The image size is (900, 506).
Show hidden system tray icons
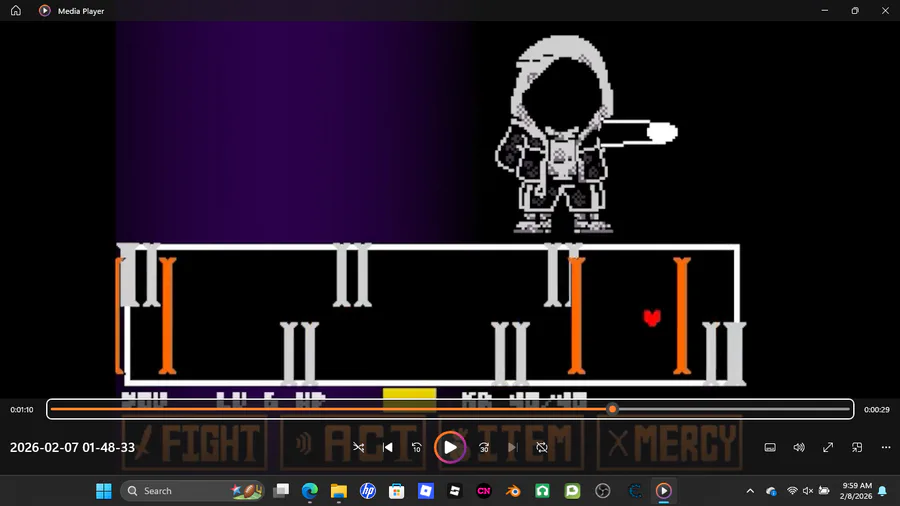[x=750, y=491]
